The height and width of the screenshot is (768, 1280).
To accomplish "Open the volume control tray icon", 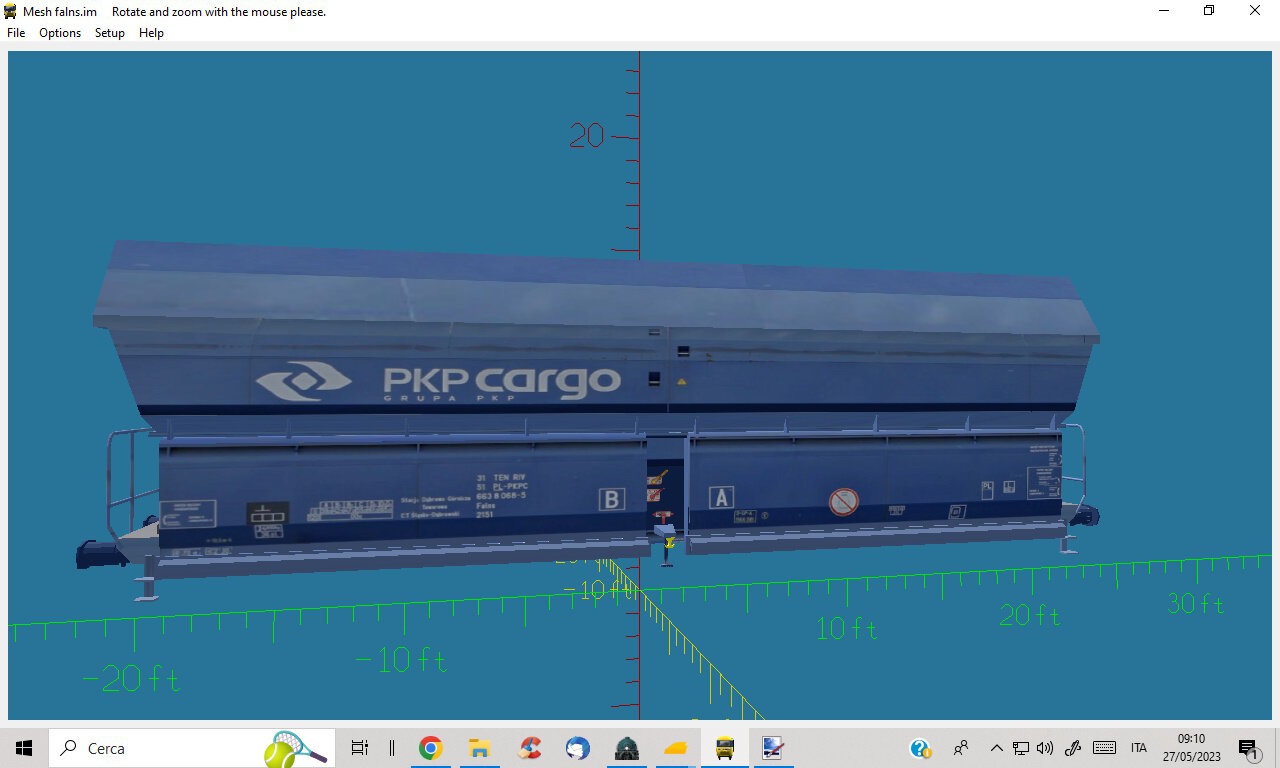I will click(1045, 748).
